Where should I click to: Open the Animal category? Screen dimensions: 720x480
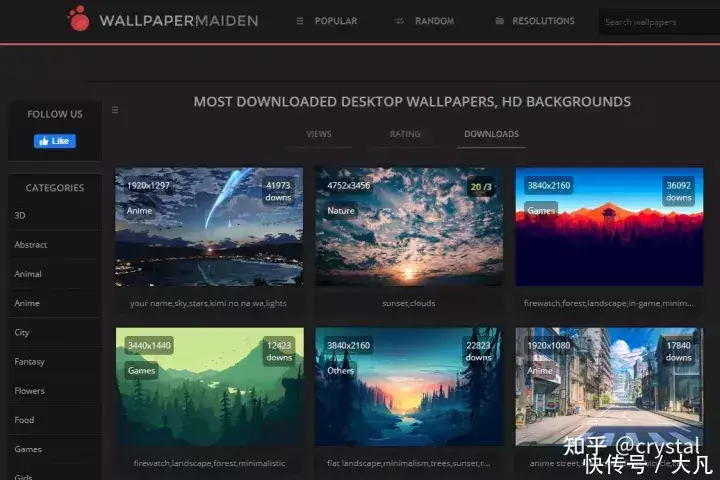[28, 274]
